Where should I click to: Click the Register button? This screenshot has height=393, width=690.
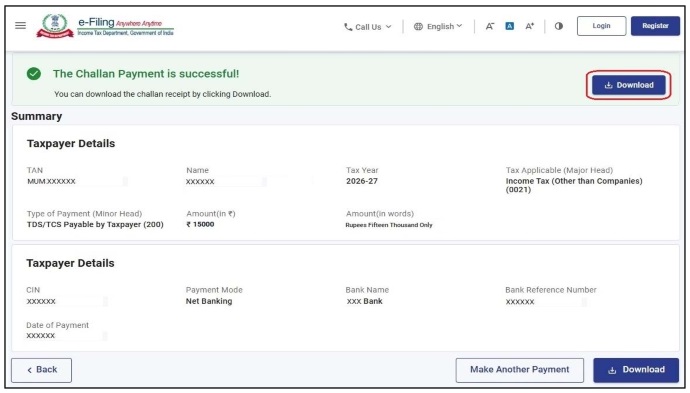tap(655, 26)
